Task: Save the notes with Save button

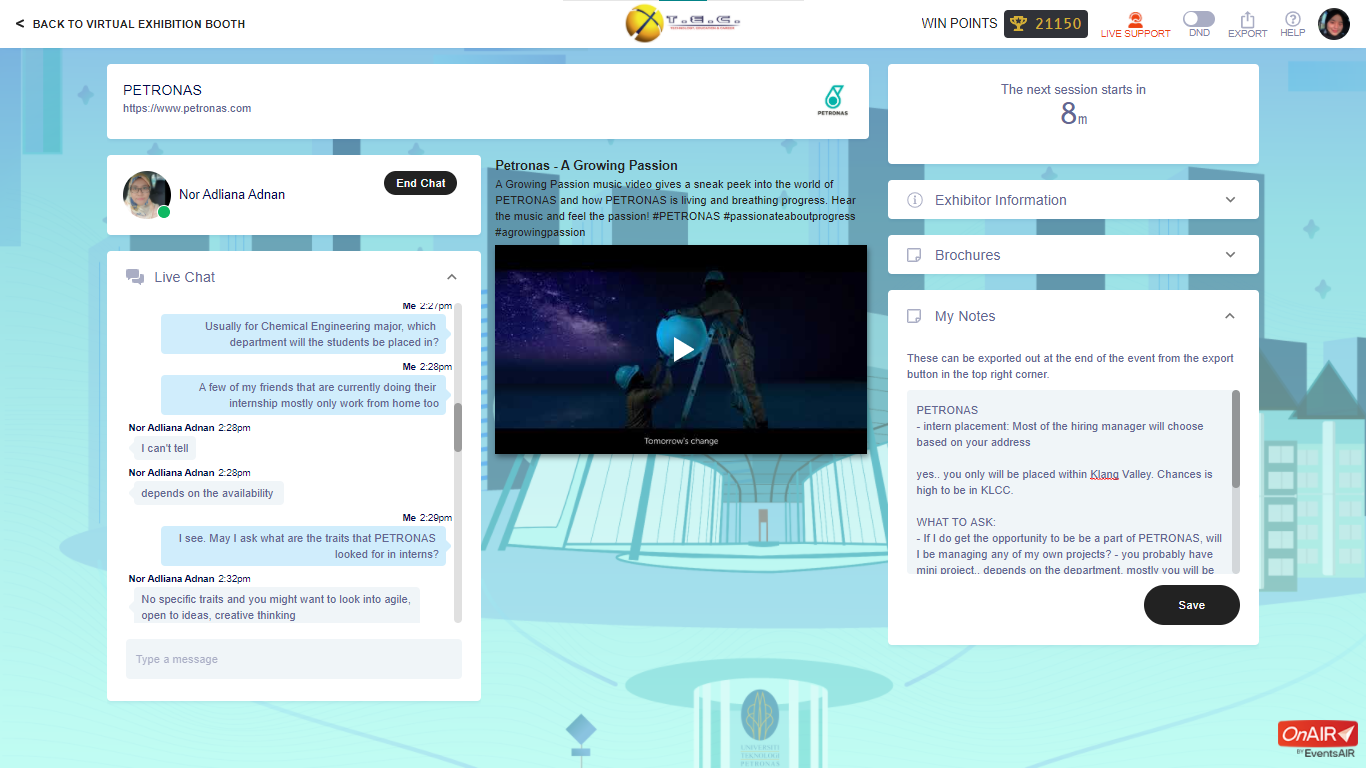Action: click(1191, 605)
